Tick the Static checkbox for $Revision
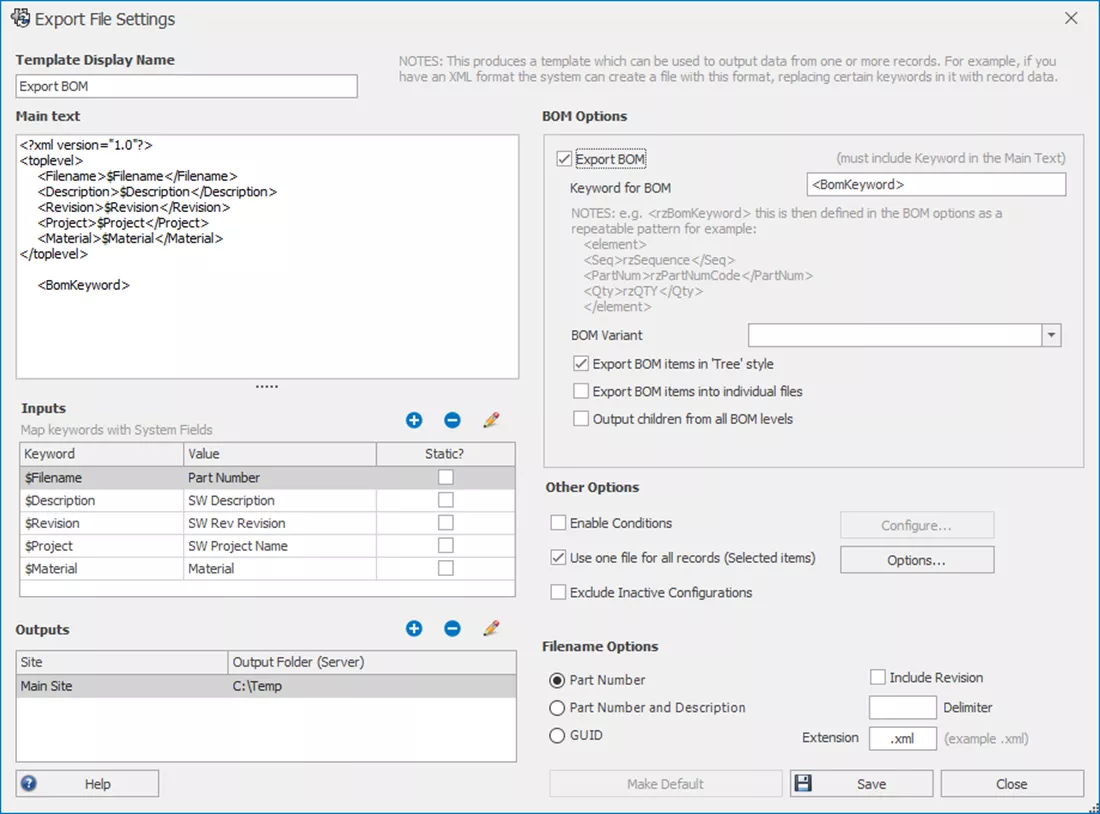Viewport: 1100px width, 814px height. click(x=446, y=523)
